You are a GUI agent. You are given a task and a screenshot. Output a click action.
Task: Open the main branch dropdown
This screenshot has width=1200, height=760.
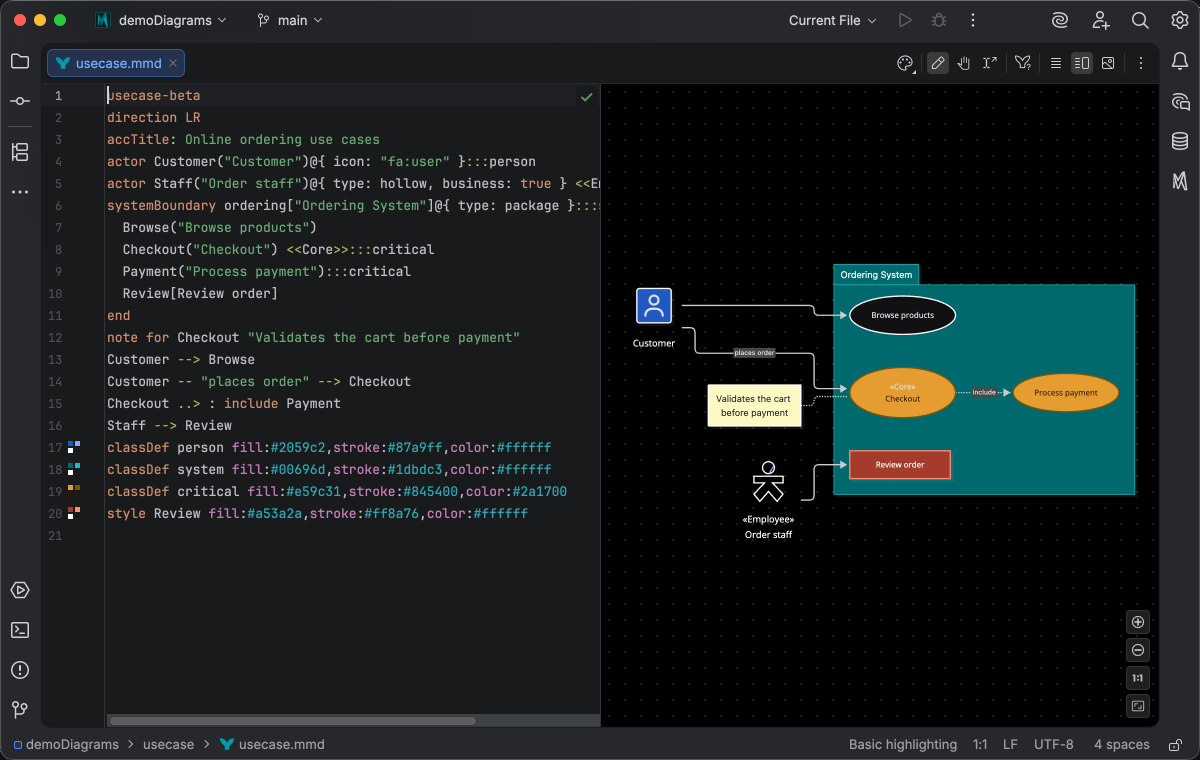290,20
